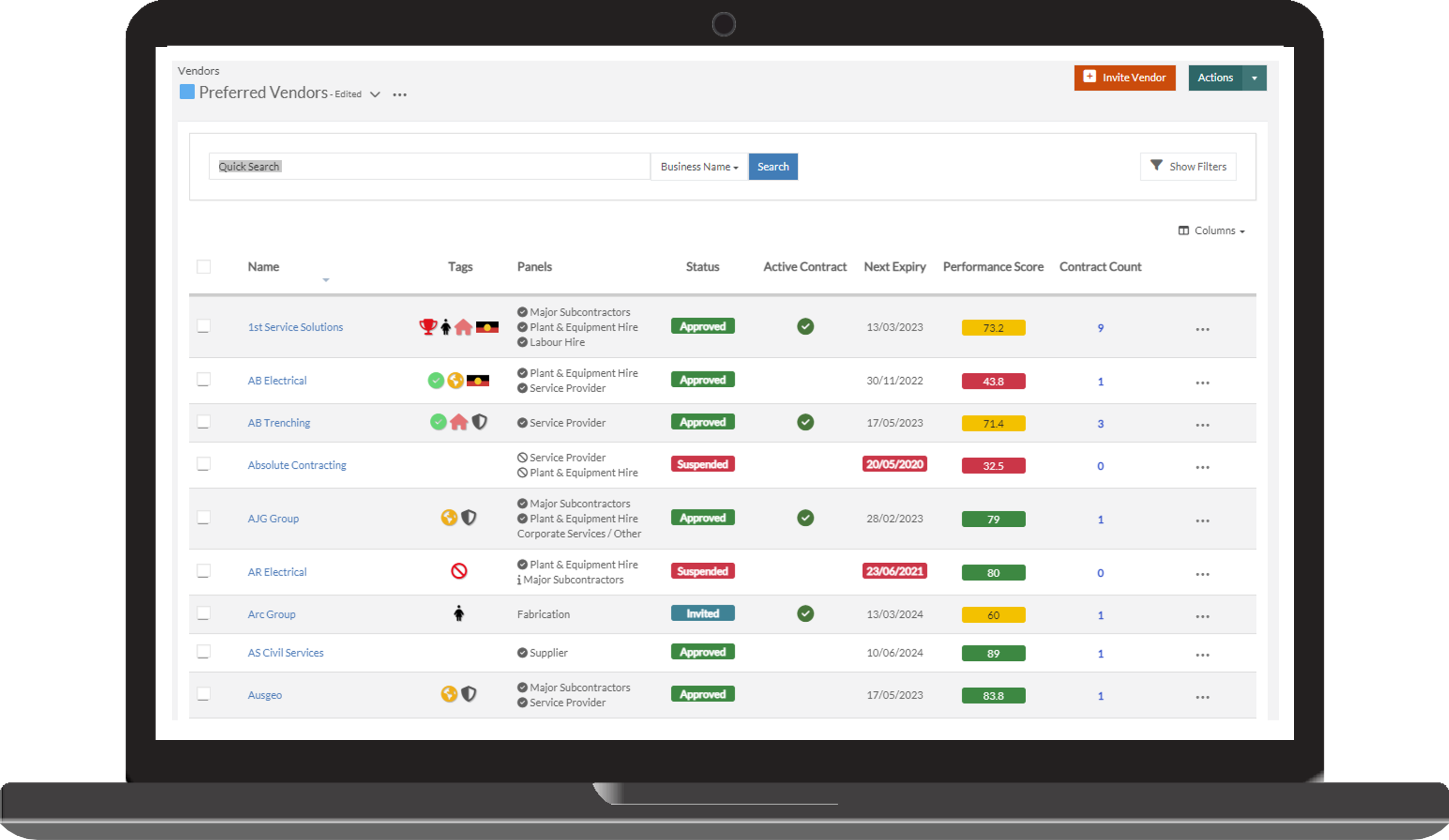
Task: Open the Ausgeo vendor link
Action: (264, 695)
